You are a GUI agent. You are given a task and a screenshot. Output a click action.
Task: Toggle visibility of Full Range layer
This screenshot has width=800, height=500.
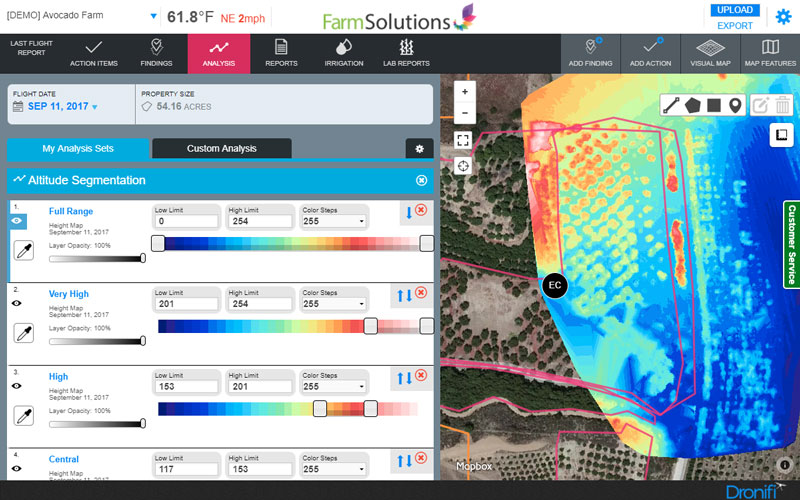click(17, 221)
